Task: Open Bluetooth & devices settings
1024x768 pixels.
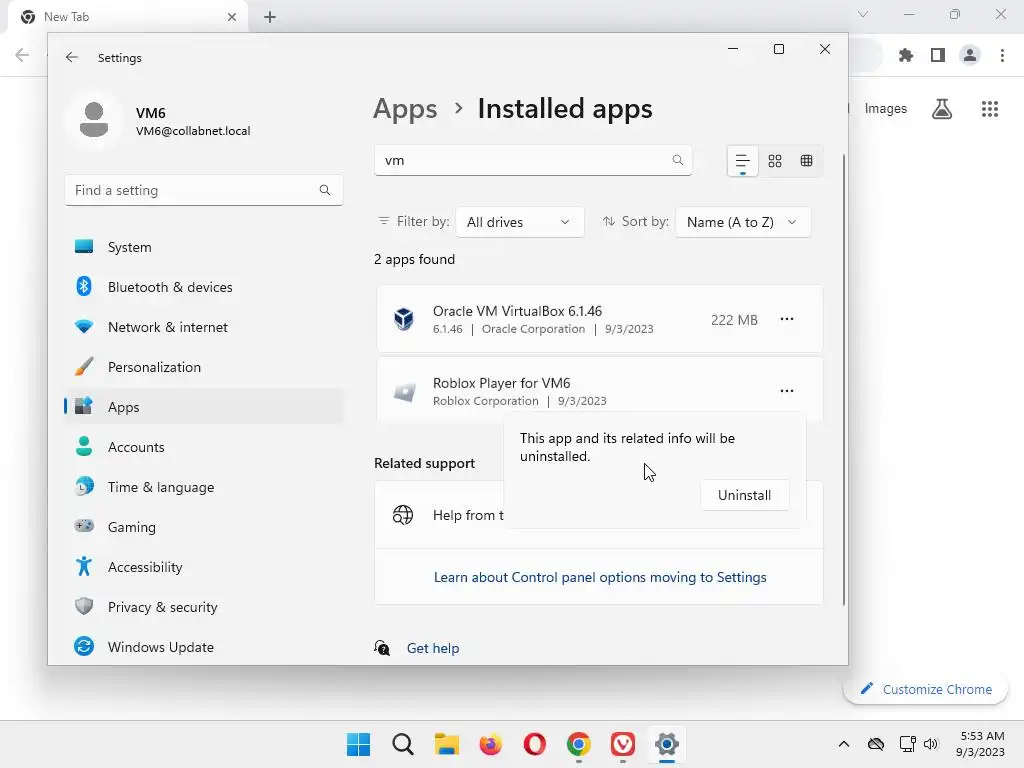Action: click(x=204, y=287)
